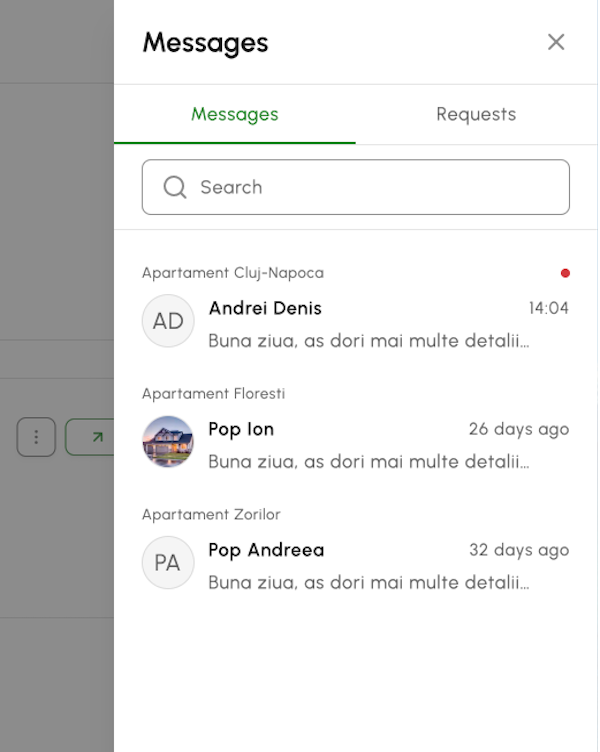Close the Messages panel with X icon
Viewport: 600px width, 752px height.
point(556,42)
